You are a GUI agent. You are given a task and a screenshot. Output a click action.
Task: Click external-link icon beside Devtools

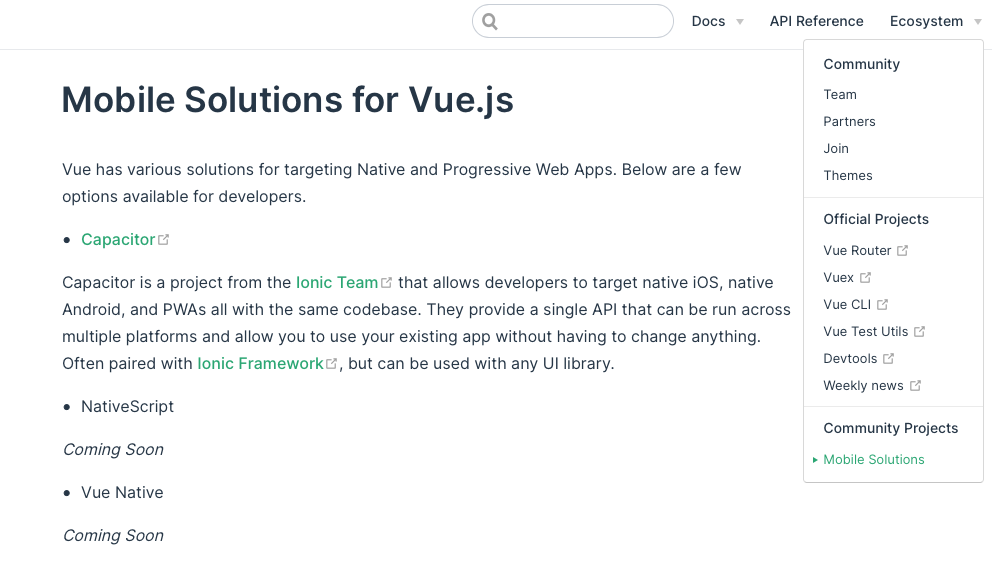click(x=888, y=359)
